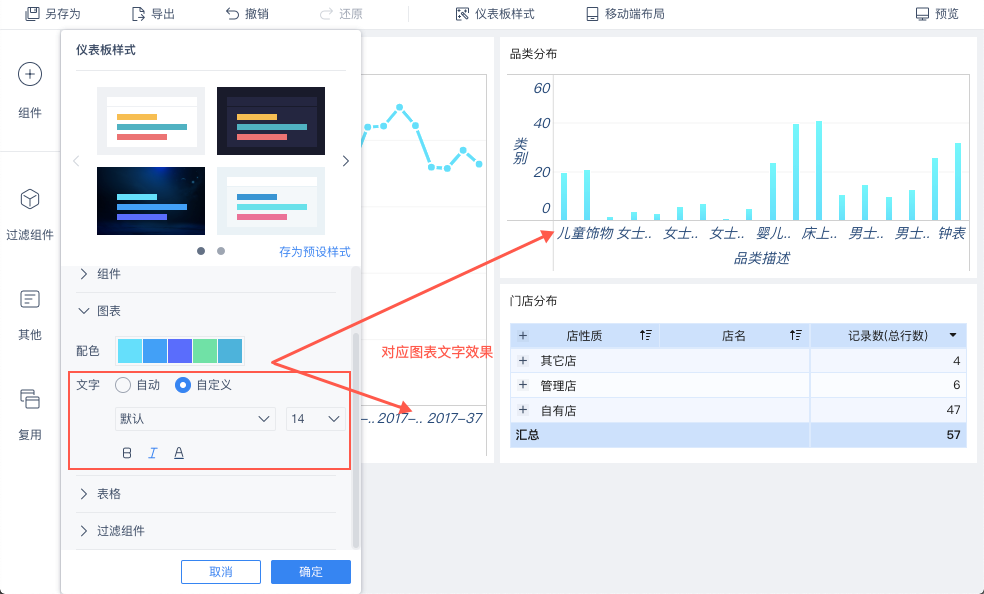The height and width of the screenshot is (594, 984).
Task: Click the 撤销 undo toolbar item
Action: [247, 14]
